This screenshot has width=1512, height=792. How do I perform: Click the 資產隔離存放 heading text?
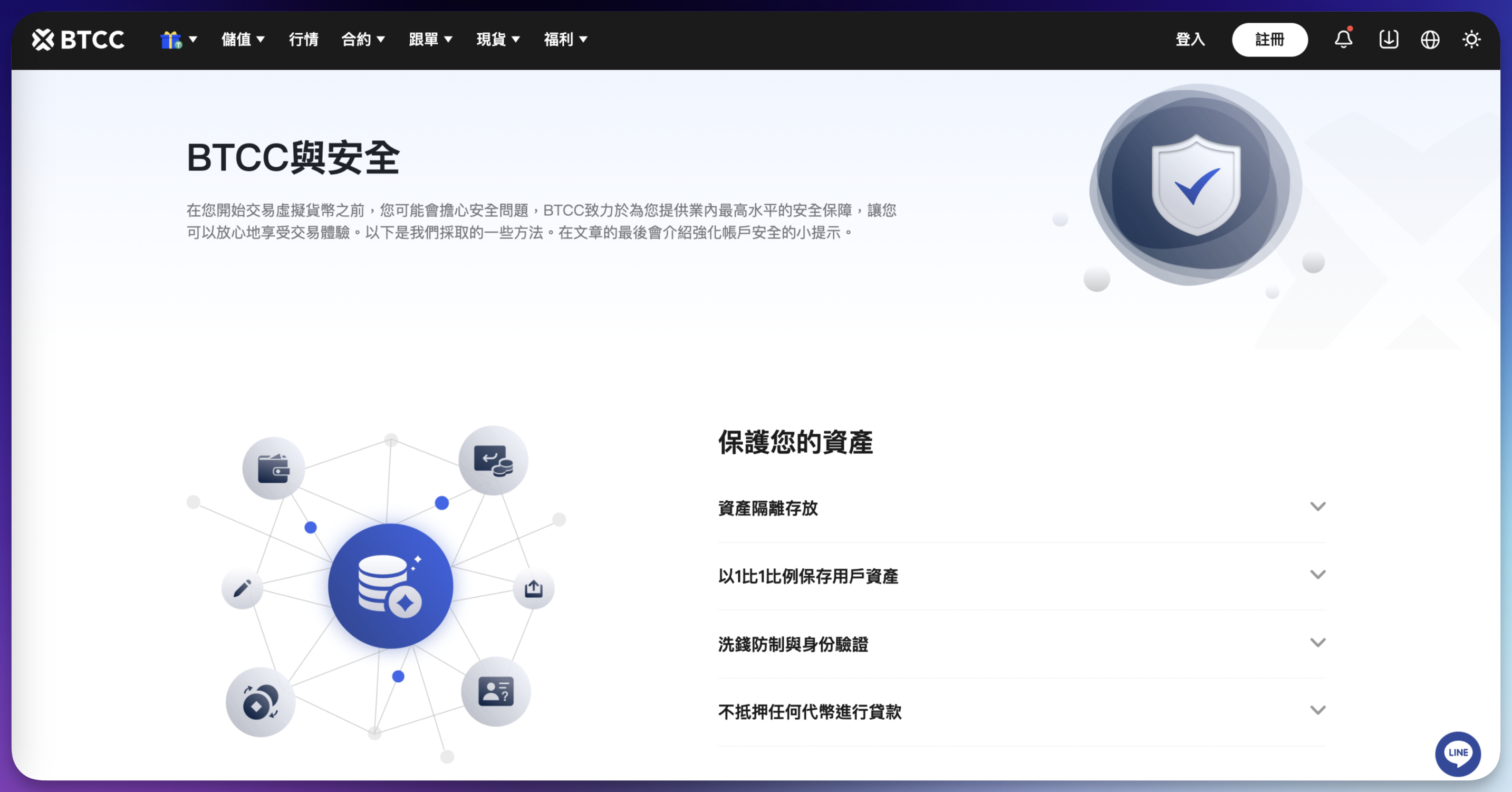[768, 508]
